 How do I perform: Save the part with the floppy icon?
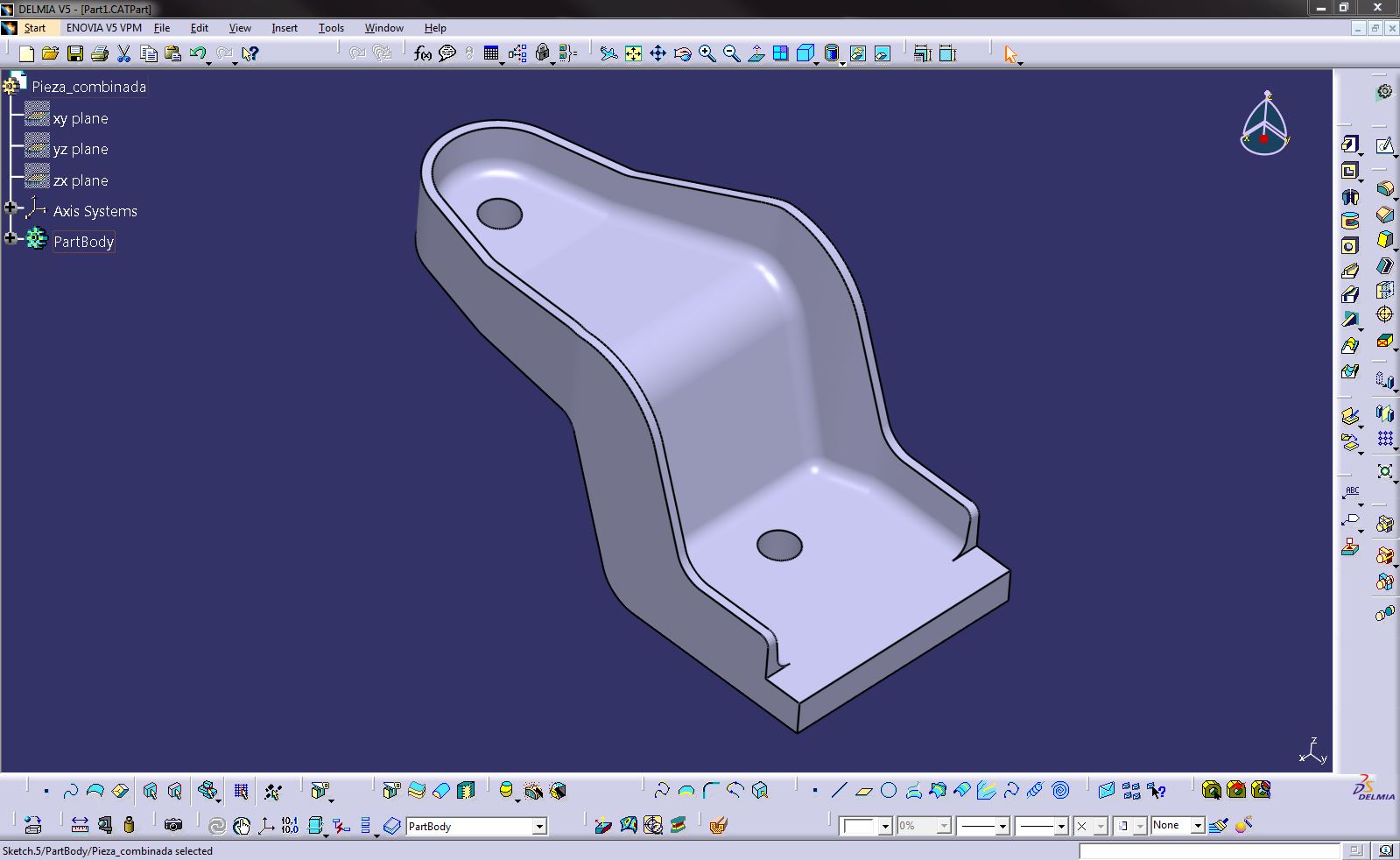pos(75,53)
